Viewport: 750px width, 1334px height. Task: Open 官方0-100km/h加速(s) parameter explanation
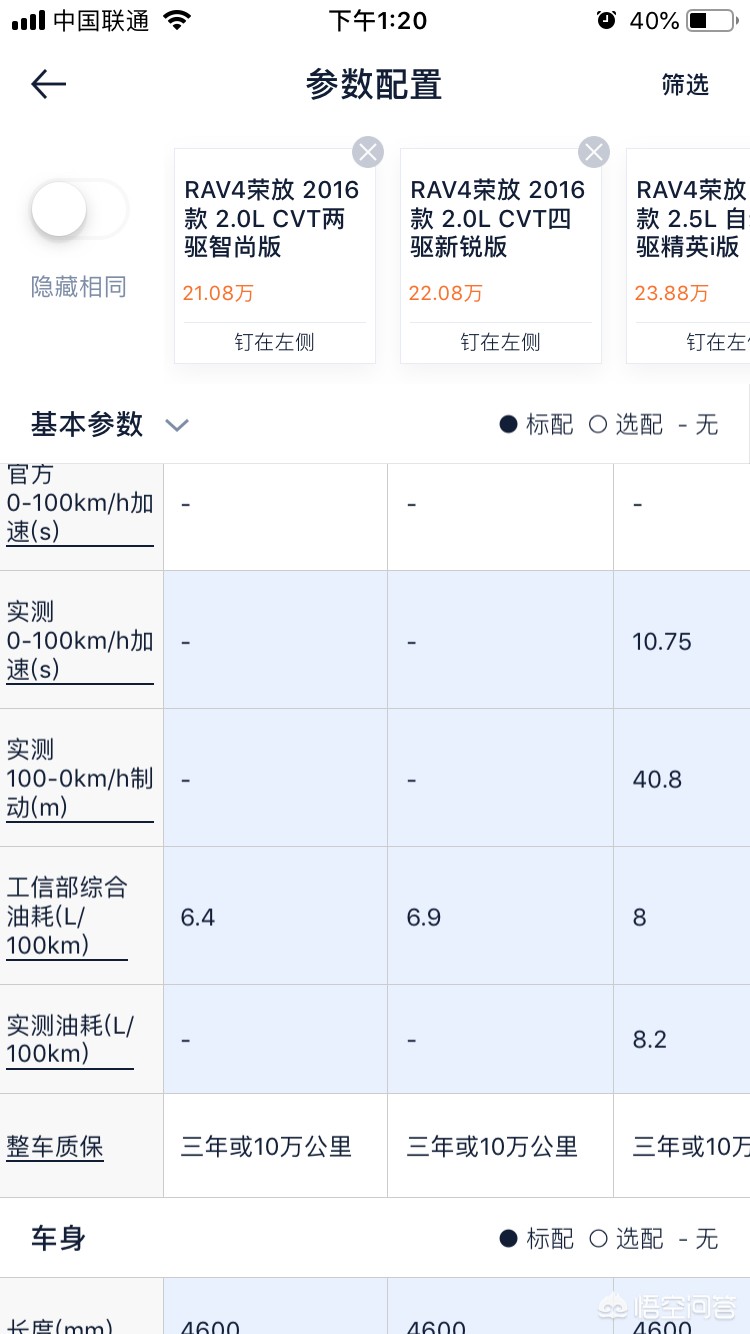pyautogui.click(x=80, y=503)
